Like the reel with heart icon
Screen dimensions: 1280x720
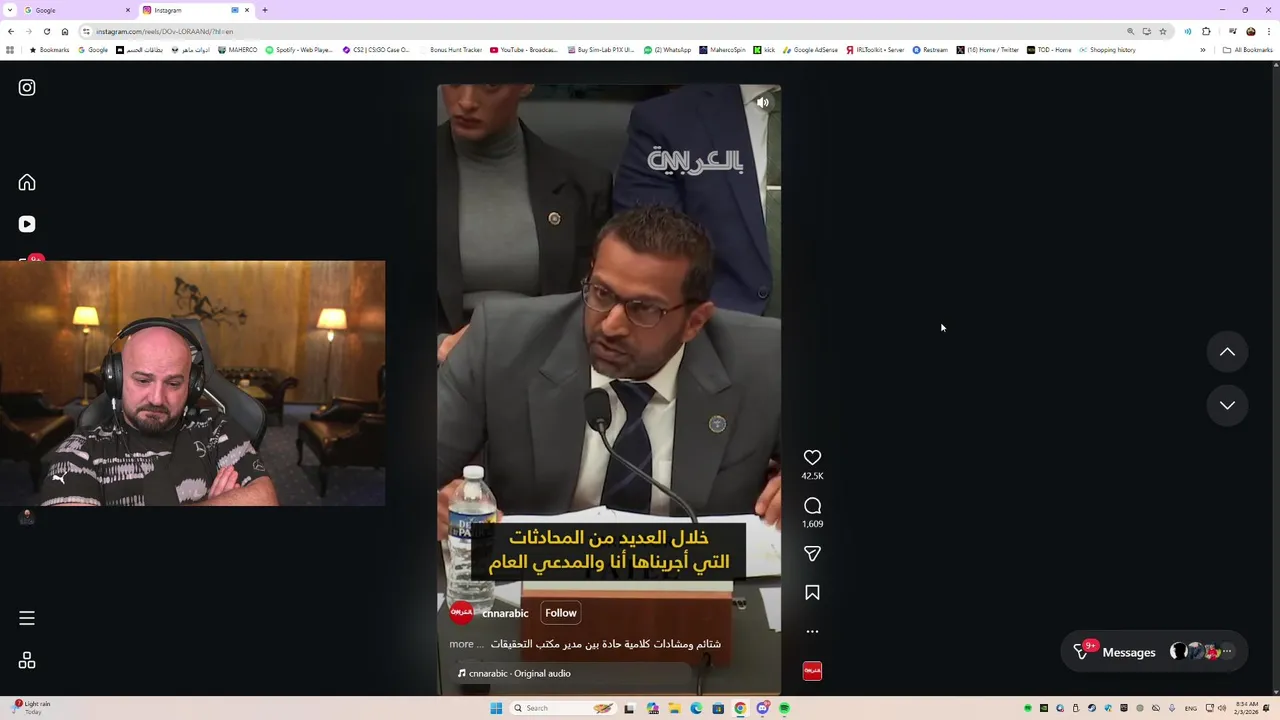(x=812, y=458)
